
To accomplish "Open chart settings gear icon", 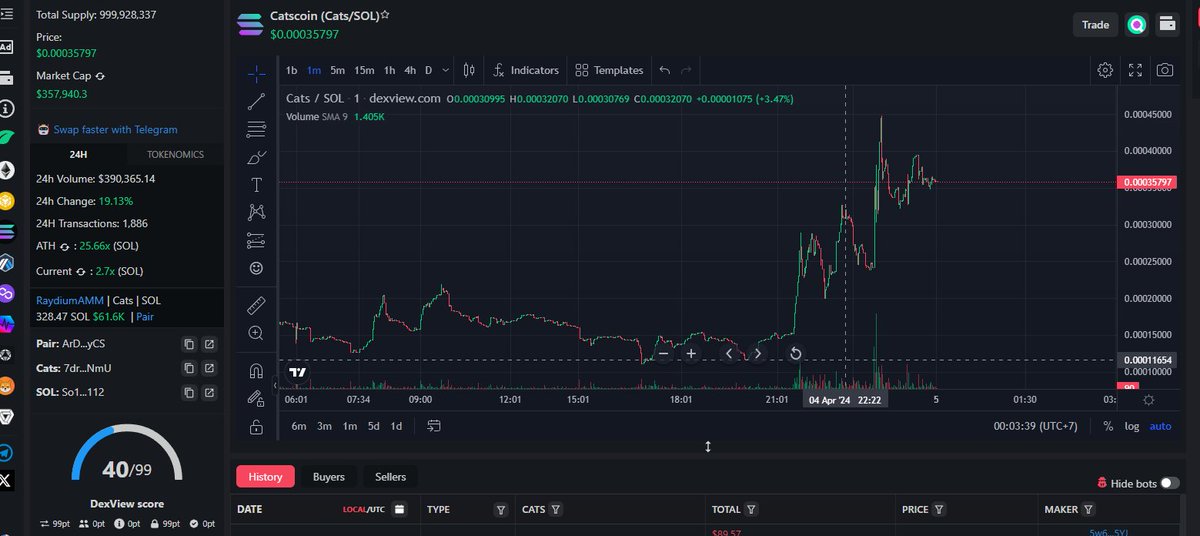I will coord(1105,70).
